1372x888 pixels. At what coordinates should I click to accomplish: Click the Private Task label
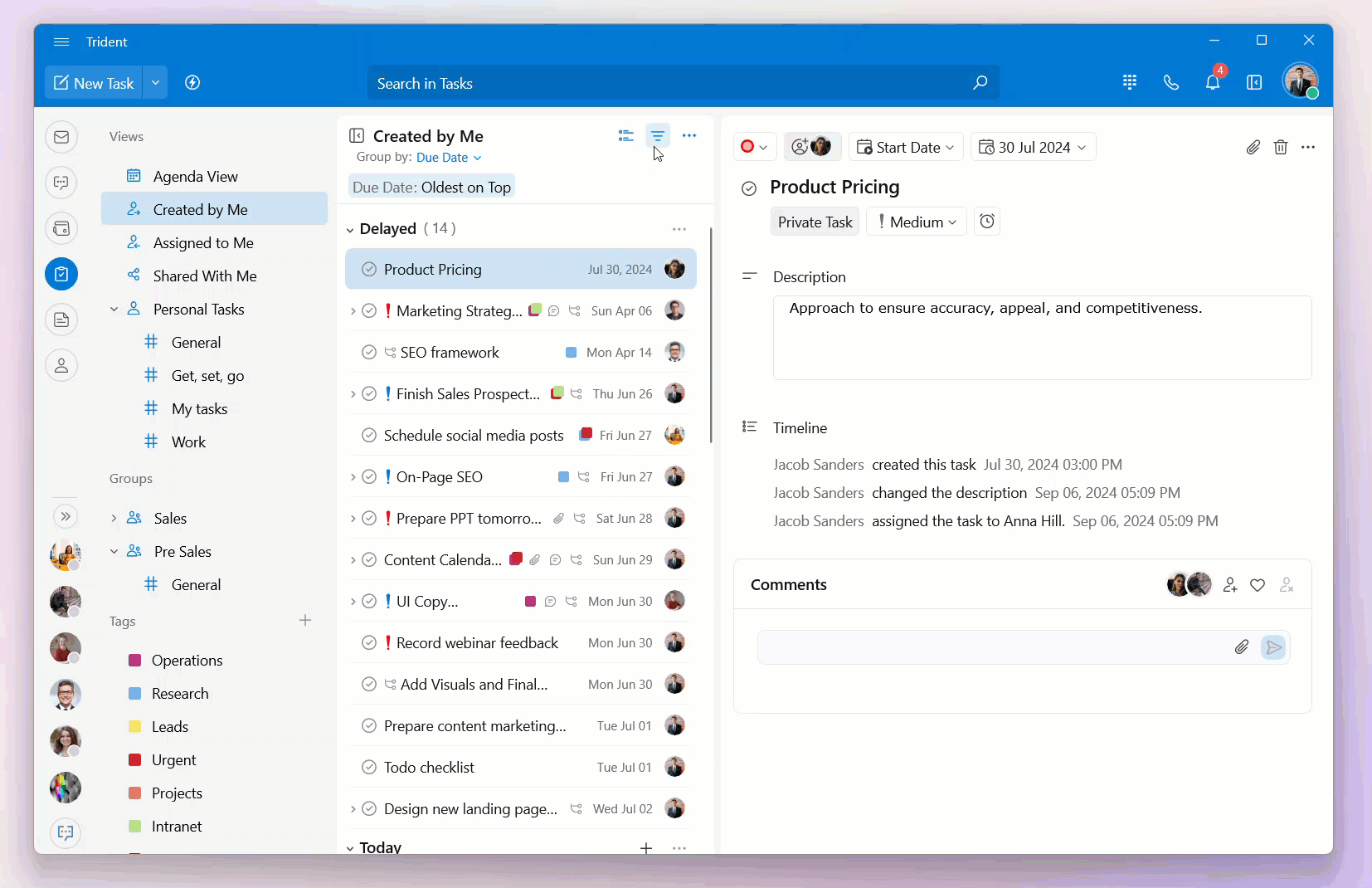tap(815, 222)
